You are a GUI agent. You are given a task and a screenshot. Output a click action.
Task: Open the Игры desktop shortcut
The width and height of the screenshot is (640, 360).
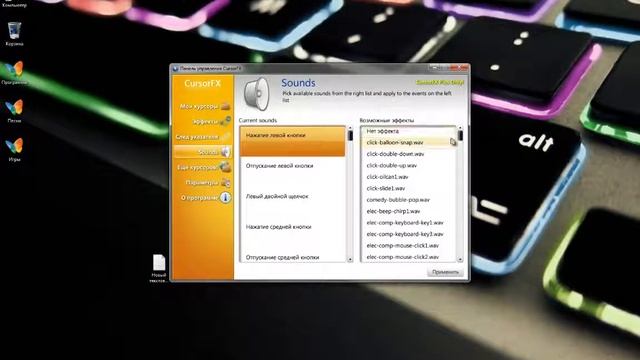point(14,150)
